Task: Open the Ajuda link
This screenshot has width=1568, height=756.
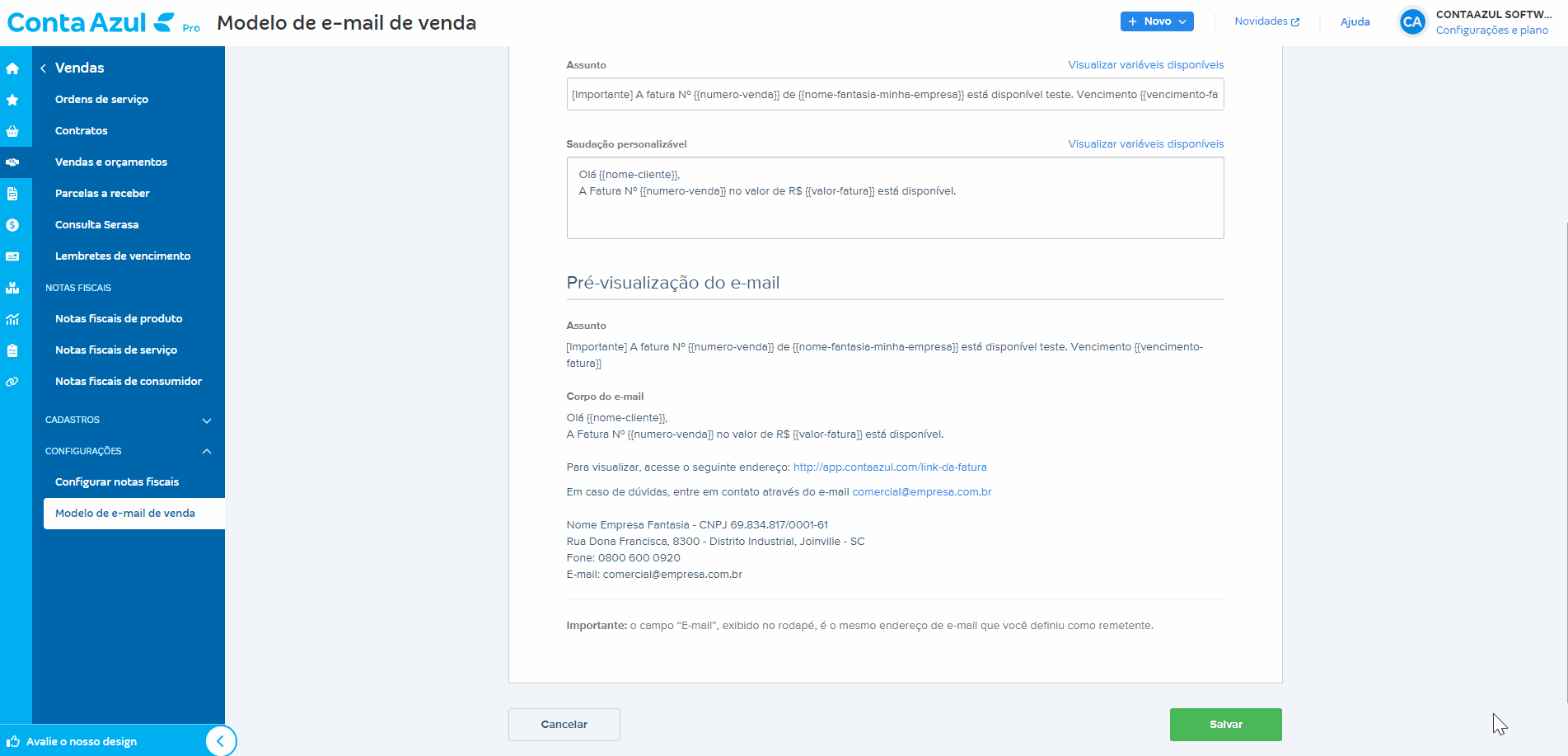Action: [1355, 22]
